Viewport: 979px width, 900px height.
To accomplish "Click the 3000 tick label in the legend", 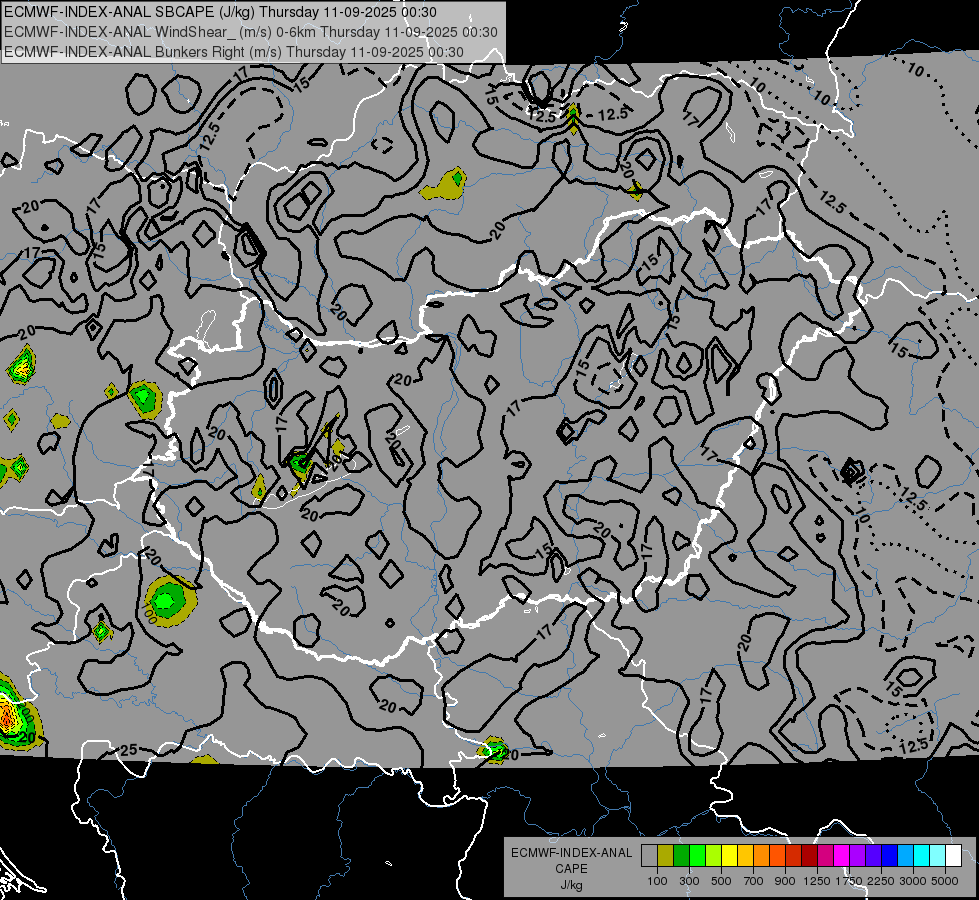I will click(x=913, y=881).
